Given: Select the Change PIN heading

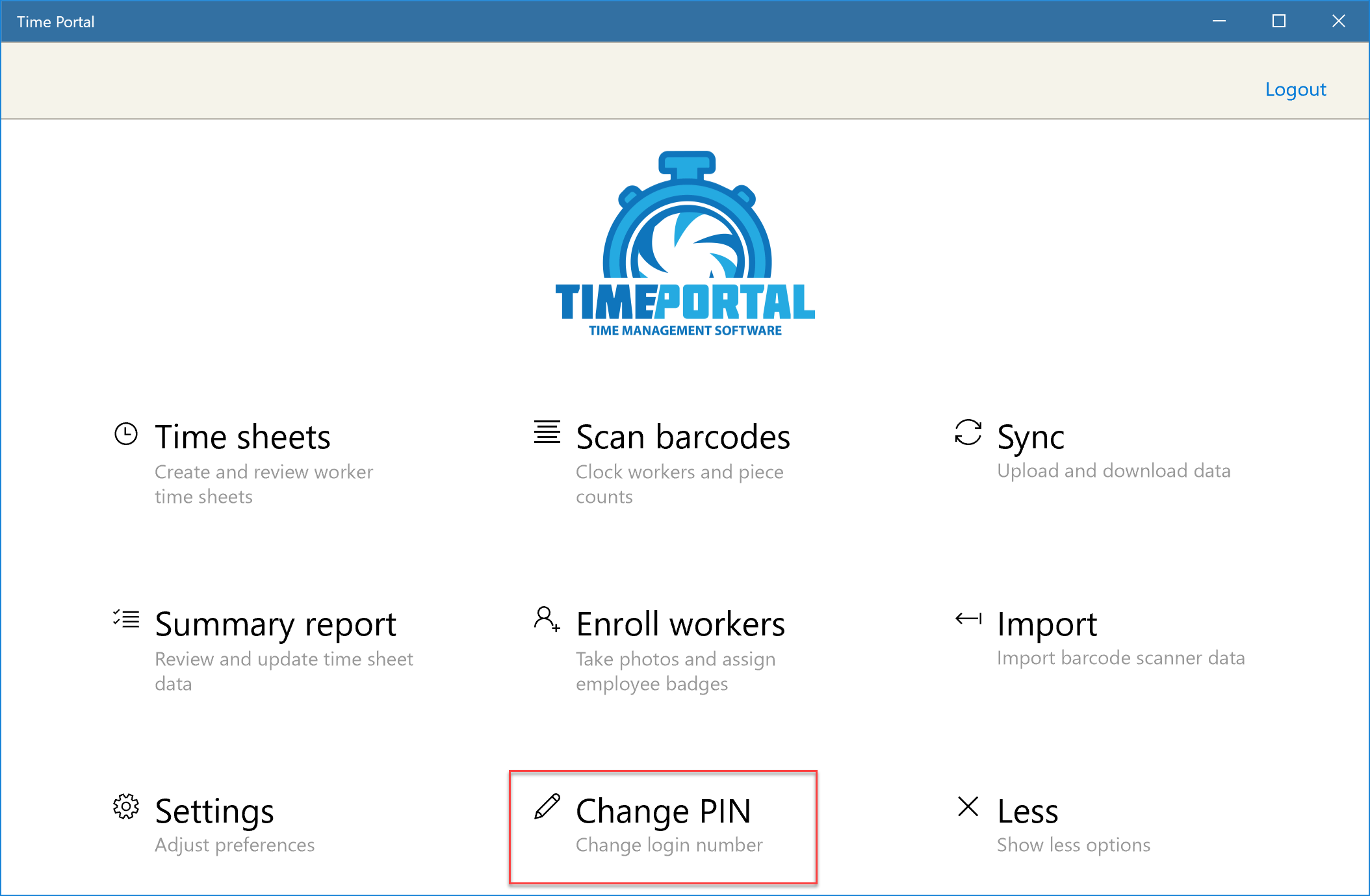Looking at the screenshot, I should click(664, 812).
